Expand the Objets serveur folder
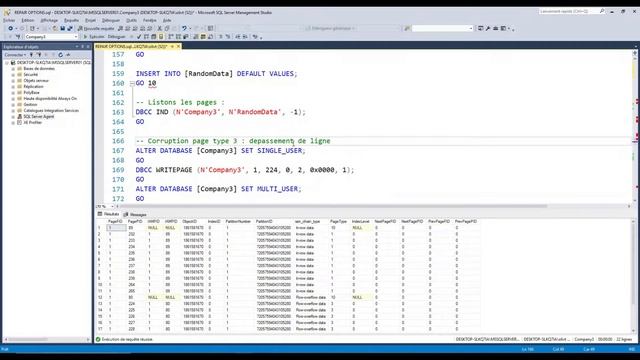 [13, 81]
